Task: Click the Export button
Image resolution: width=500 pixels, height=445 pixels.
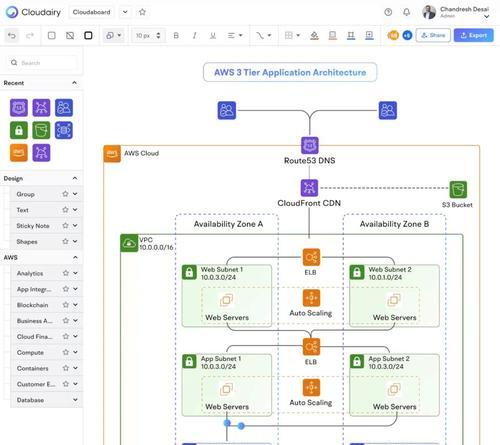Action: tap(474, 35)
